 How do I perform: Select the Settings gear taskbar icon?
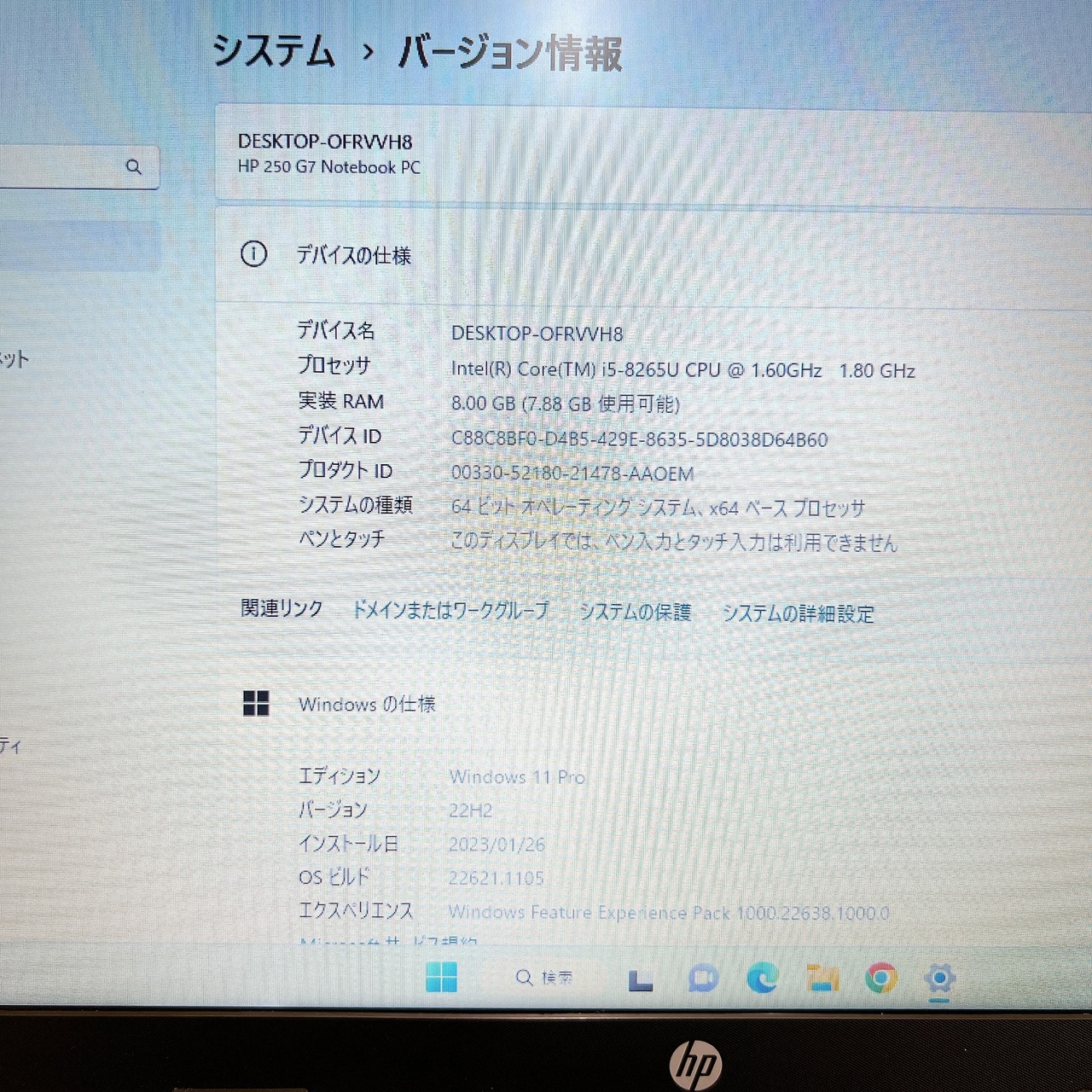pyautogui.click(x=939, y=979)
